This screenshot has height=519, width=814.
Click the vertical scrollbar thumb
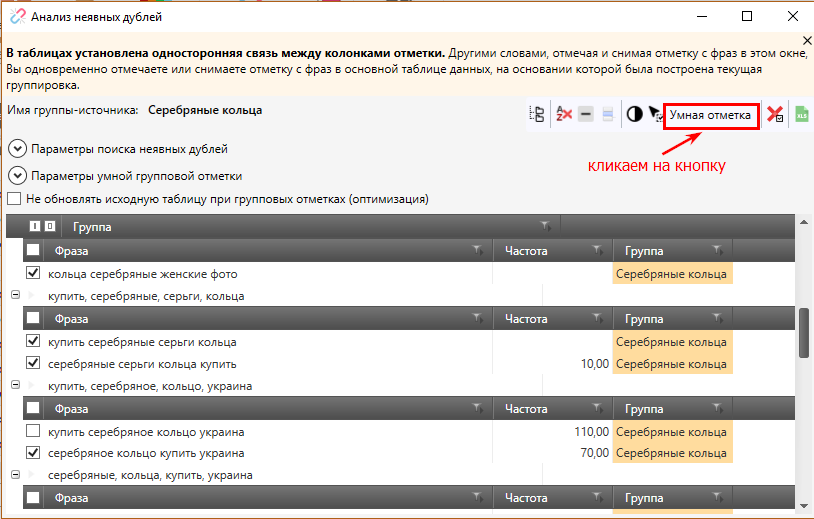coord(804,333)
